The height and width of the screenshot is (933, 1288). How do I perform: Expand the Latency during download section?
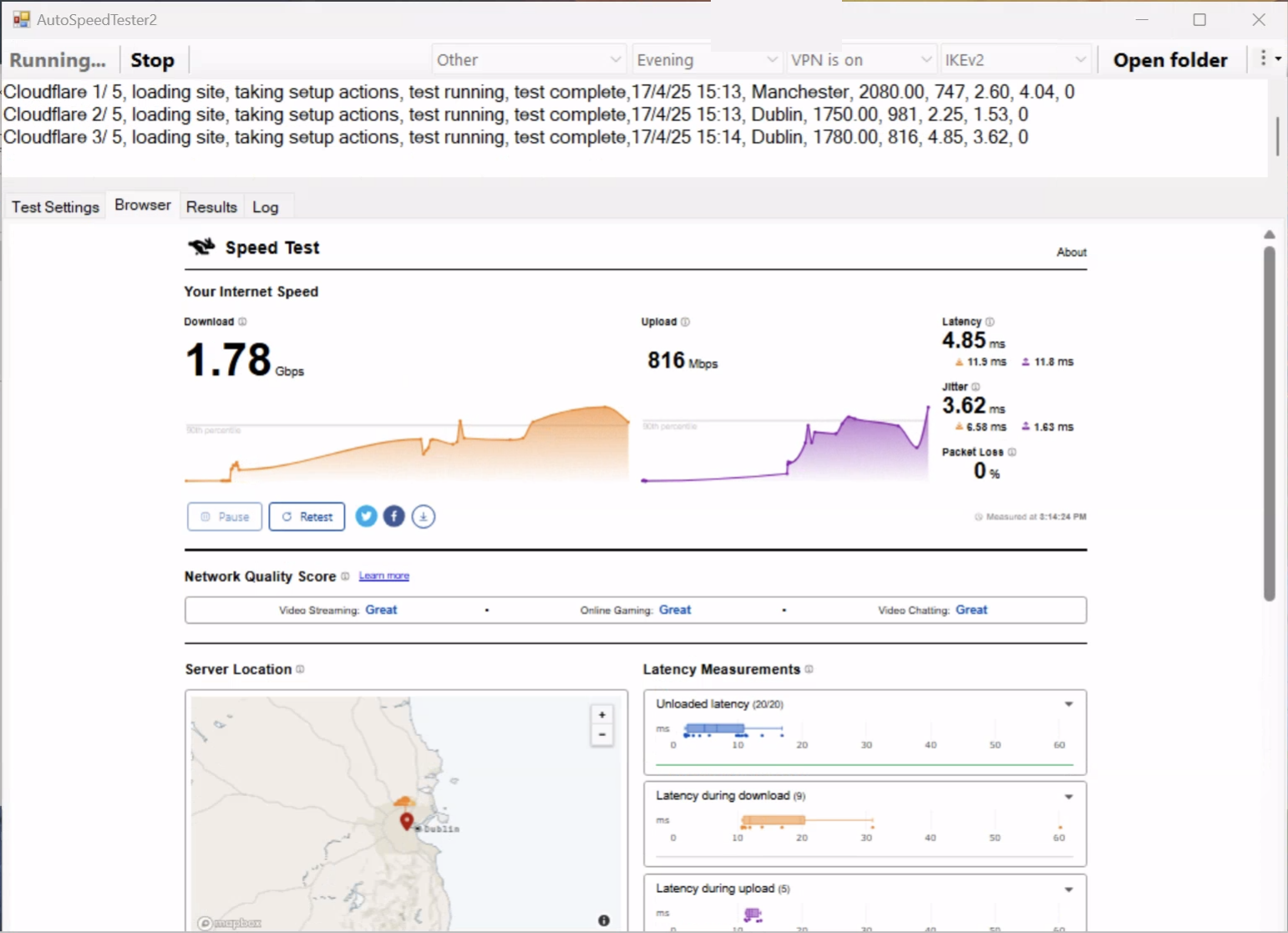tap(1068, 797)
